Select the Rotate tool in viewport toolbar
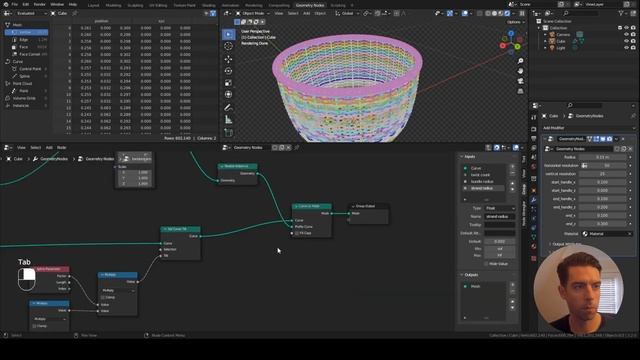640x360 pixels. (x=229, y=71)
